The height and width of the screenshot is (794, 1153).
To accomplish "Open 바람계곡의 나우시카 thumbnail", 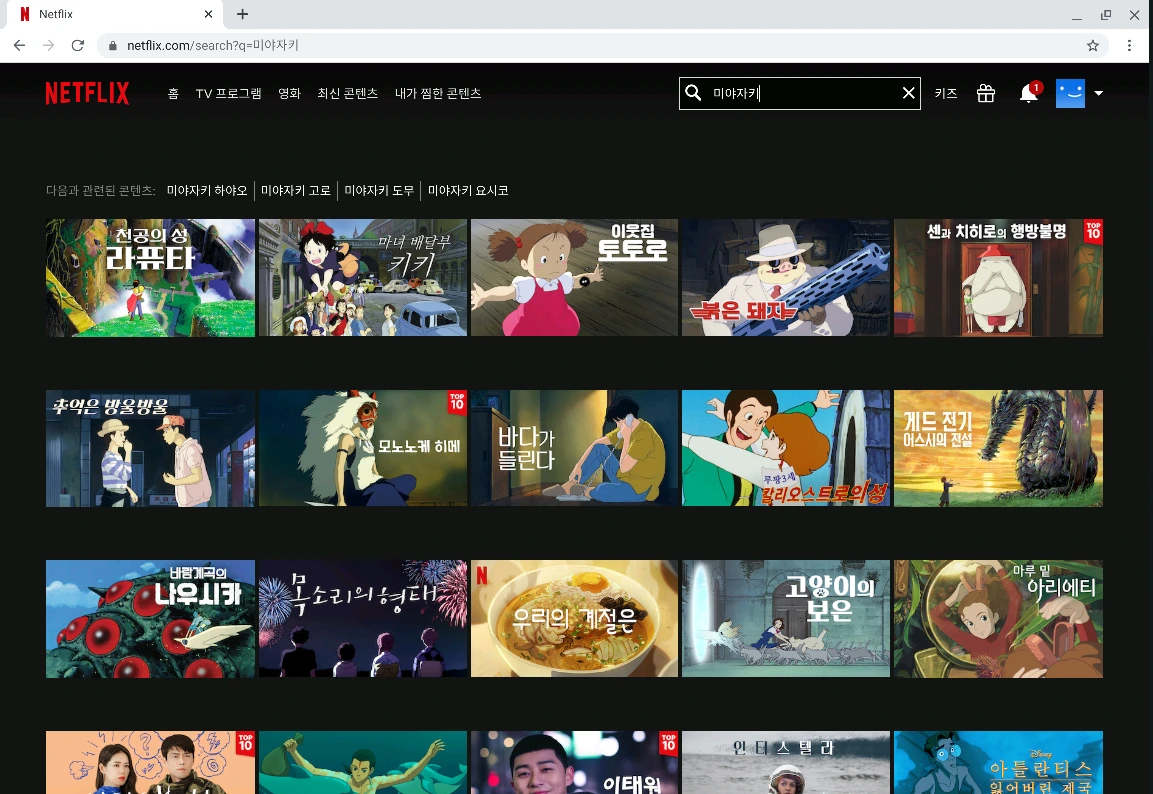I will point(150,619).
